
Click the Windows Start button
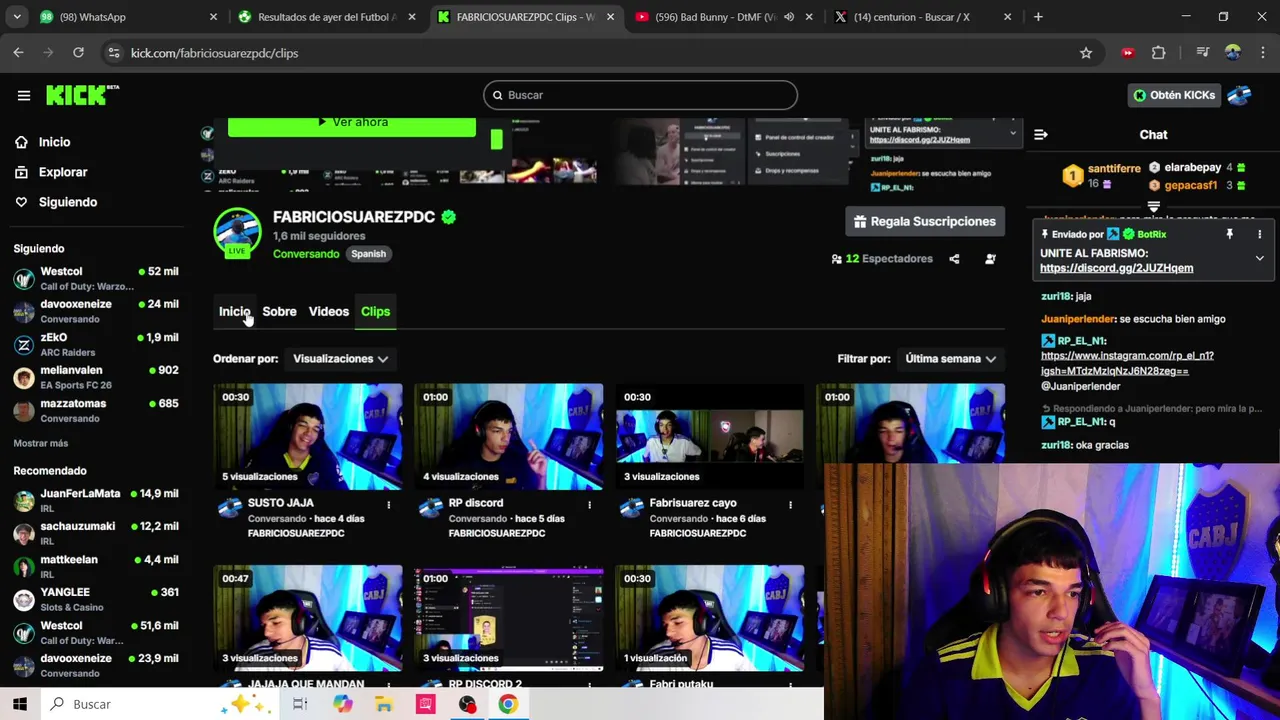click(20, 704)
